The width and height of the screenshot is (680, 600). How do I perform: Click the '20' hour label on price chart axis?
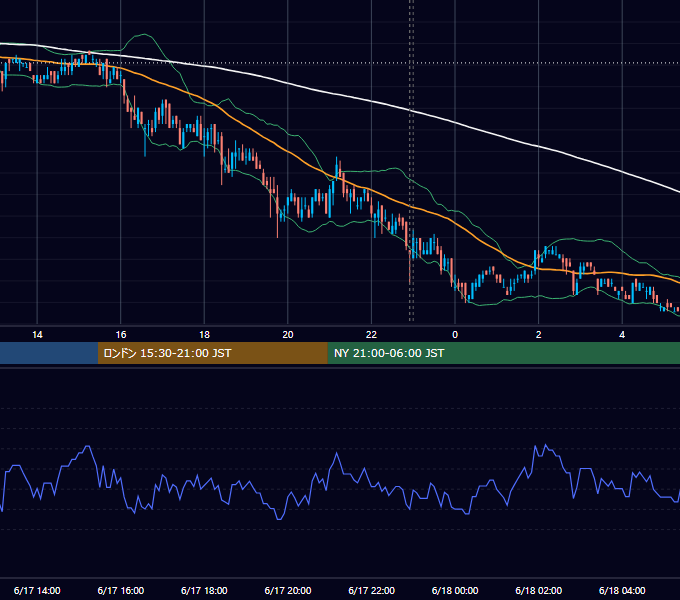pyautogui.click(x=288, y=335)
